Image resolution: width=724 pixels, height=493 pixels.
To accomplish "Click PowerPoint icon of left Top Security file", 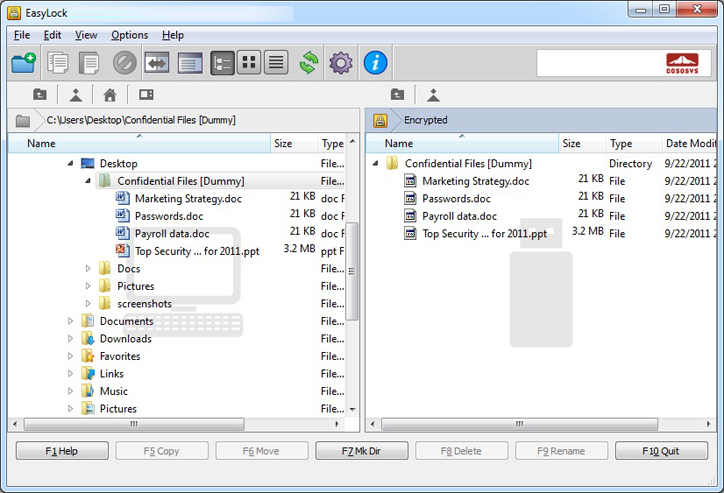I will click(122, 251).
